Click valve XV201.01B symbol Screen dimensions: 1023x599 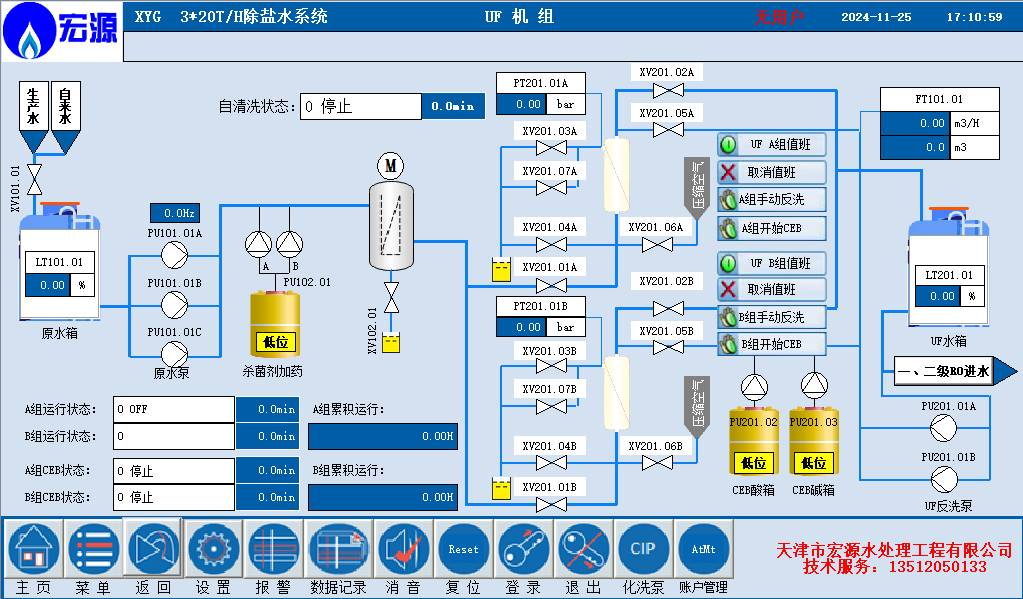point(551,504)
